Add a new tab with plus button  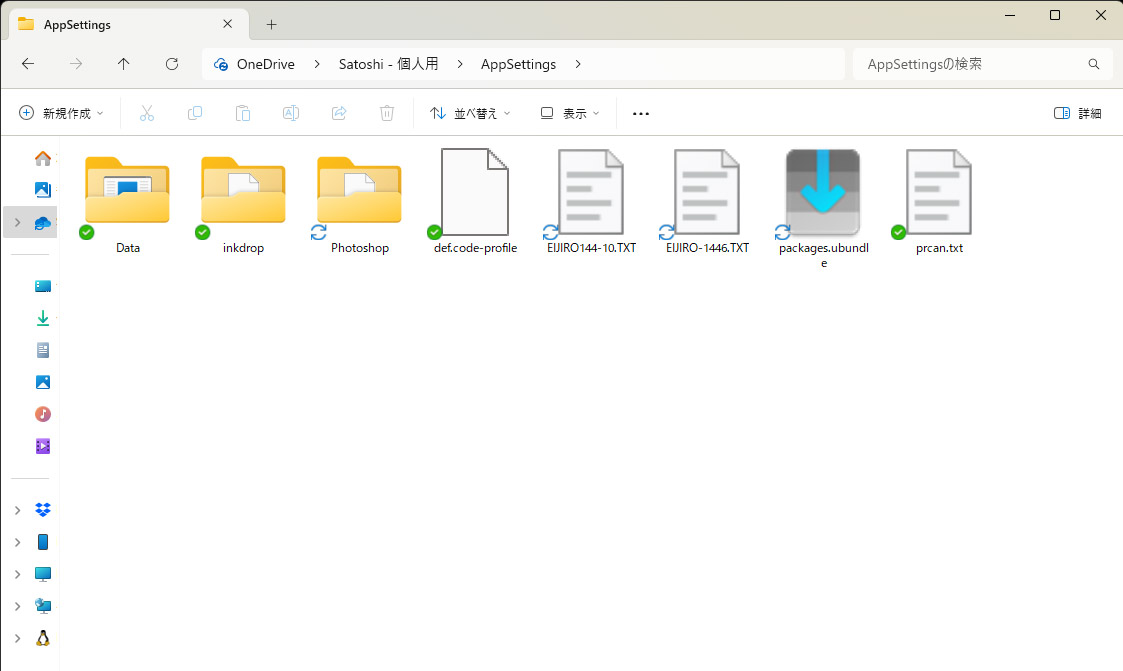tap(271, 24)
